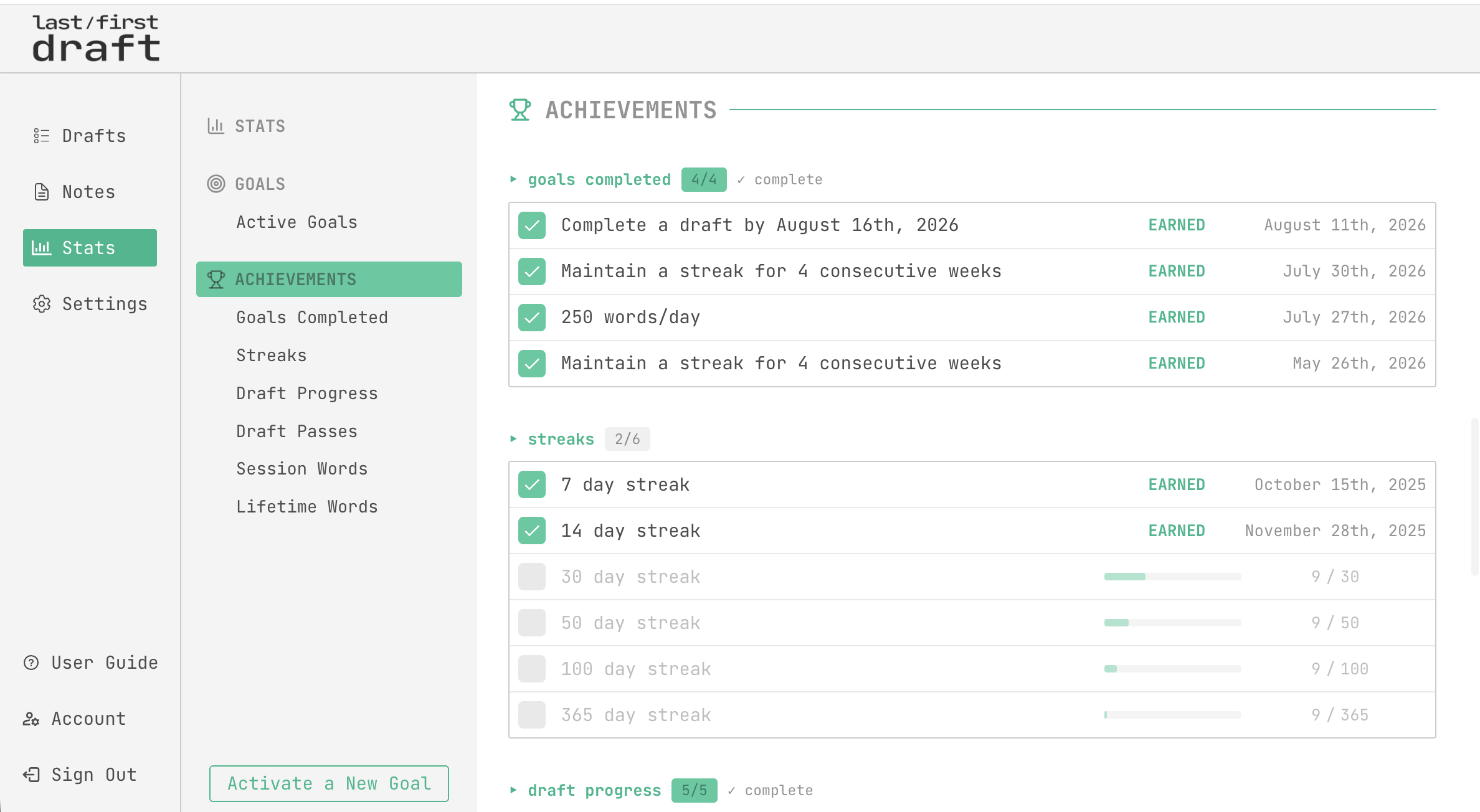Click the Settings gear icon

point(41,304)
